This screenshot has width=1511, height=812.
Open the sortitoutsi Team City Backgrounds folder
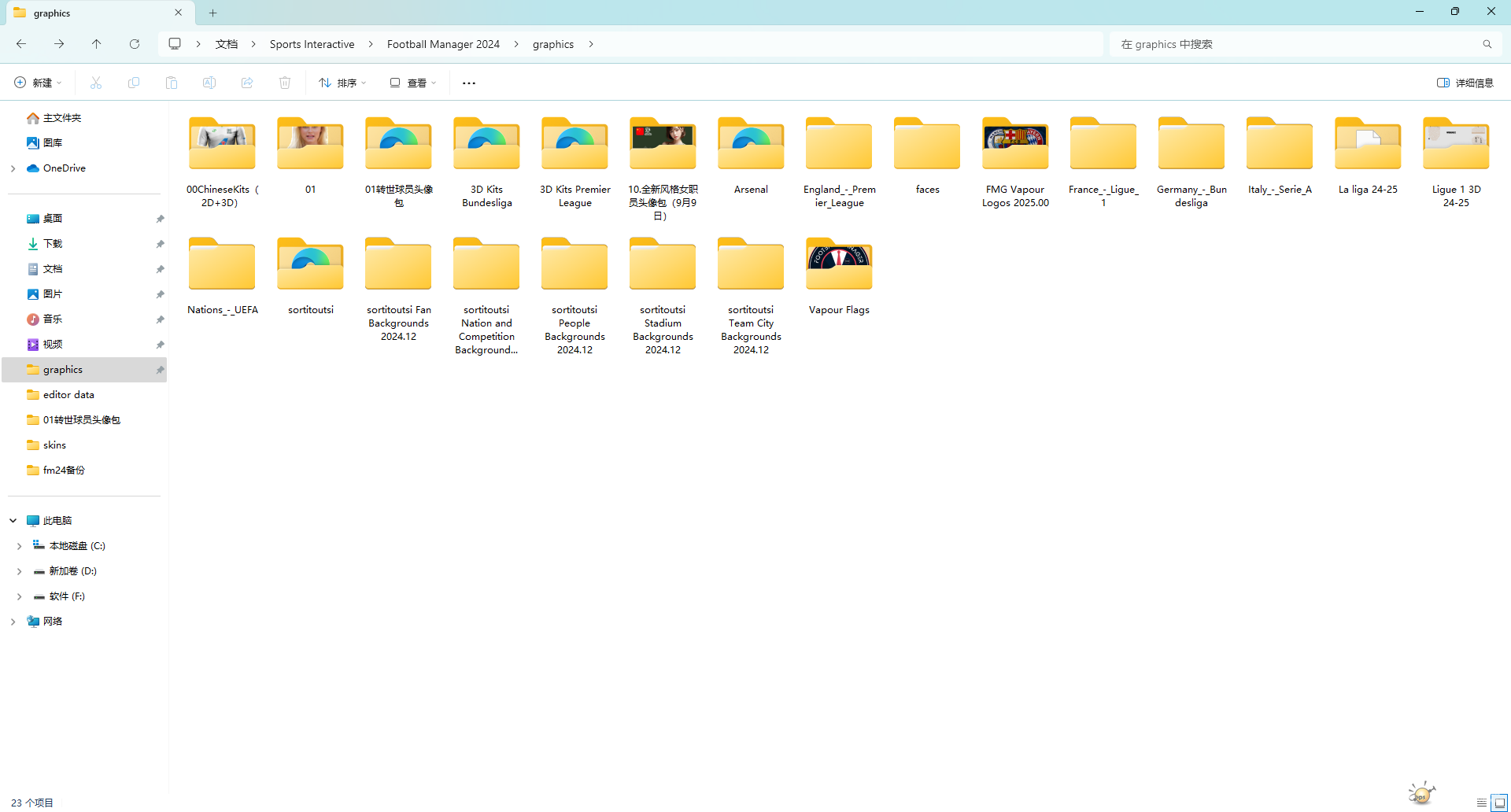752,296
